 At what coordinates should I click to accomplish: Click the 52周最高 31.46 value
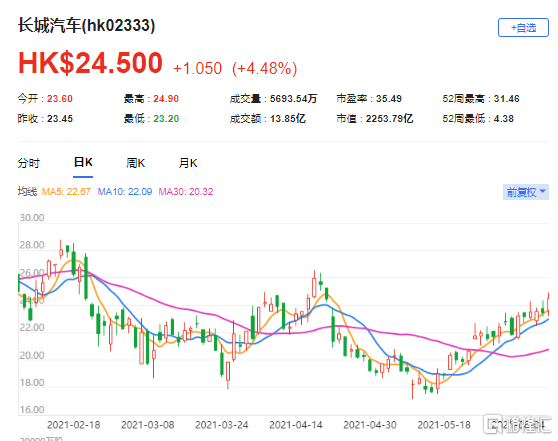(481, 99)
